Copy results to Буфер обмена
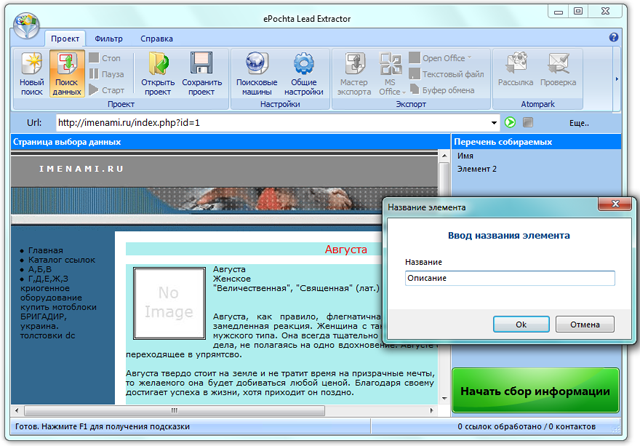The height and width of the screenshot is (446, 640). [442, 90]
